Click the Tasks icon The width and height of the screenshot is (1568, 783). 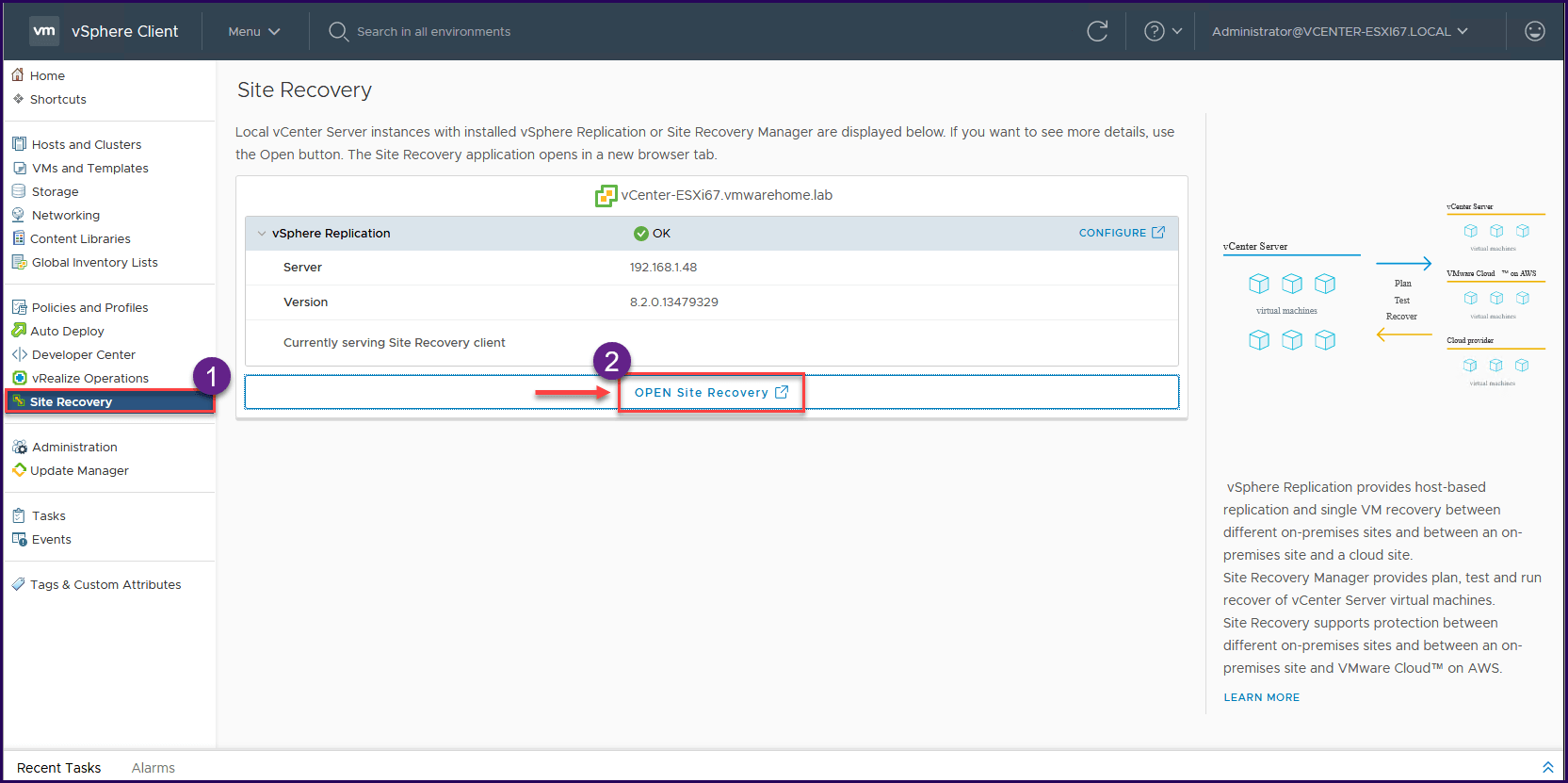point(19,515)
